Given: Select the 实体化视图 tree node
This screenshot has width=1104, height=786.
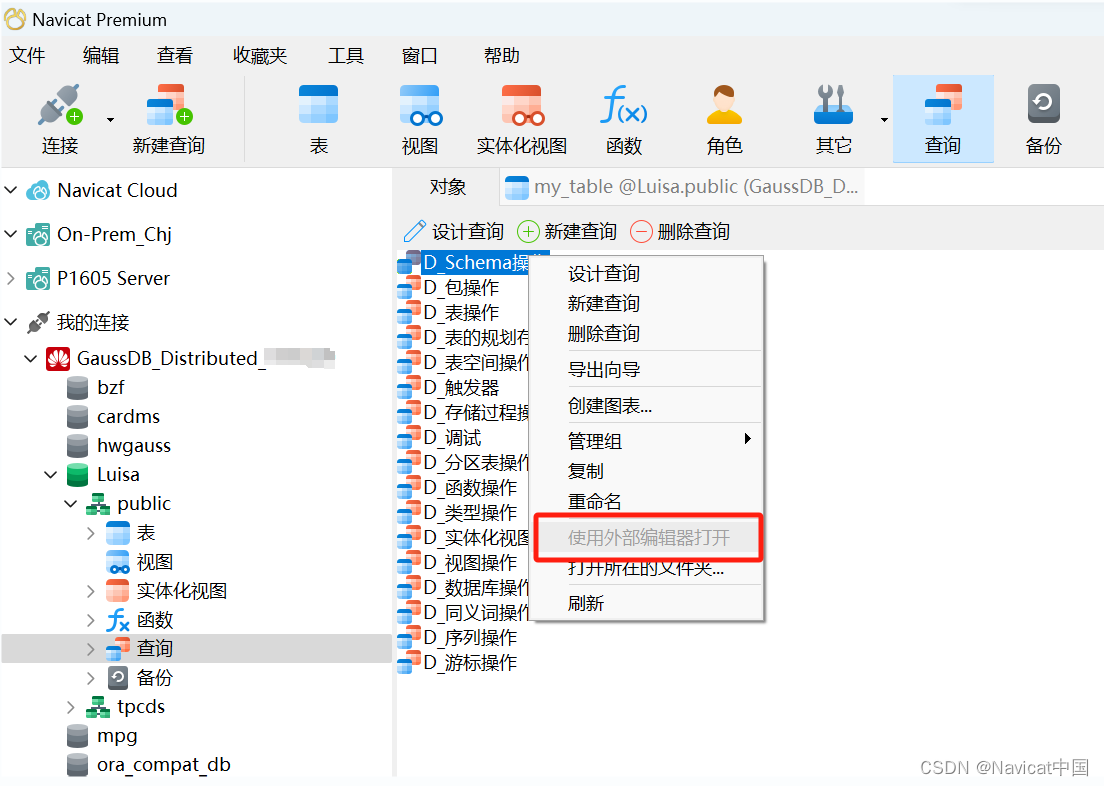Looking at the screenshot, I should (x=181, y=591).
